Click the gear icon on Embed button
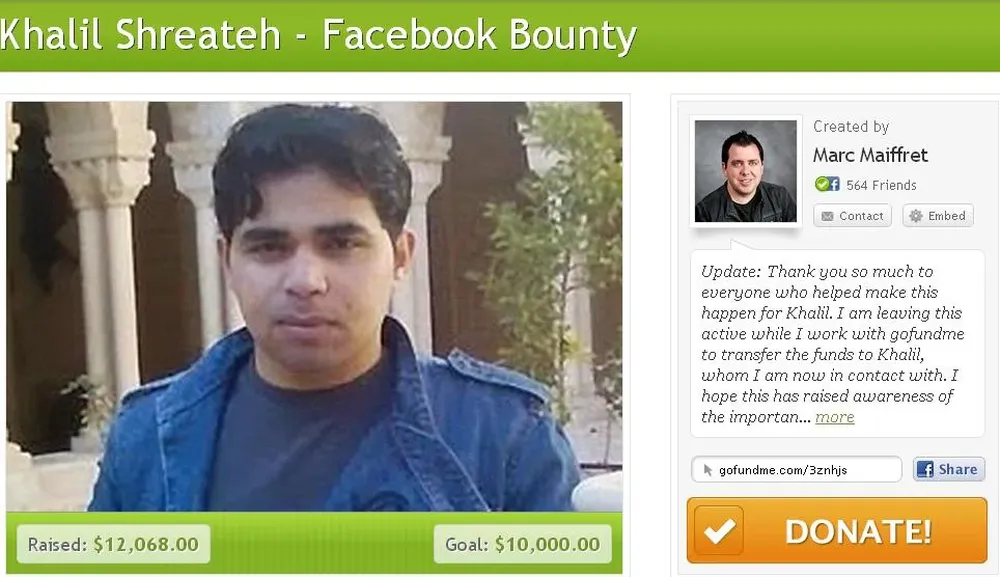Image resolution: width=1000 pixels, height=577 pixels. click(x=916, y=215)
